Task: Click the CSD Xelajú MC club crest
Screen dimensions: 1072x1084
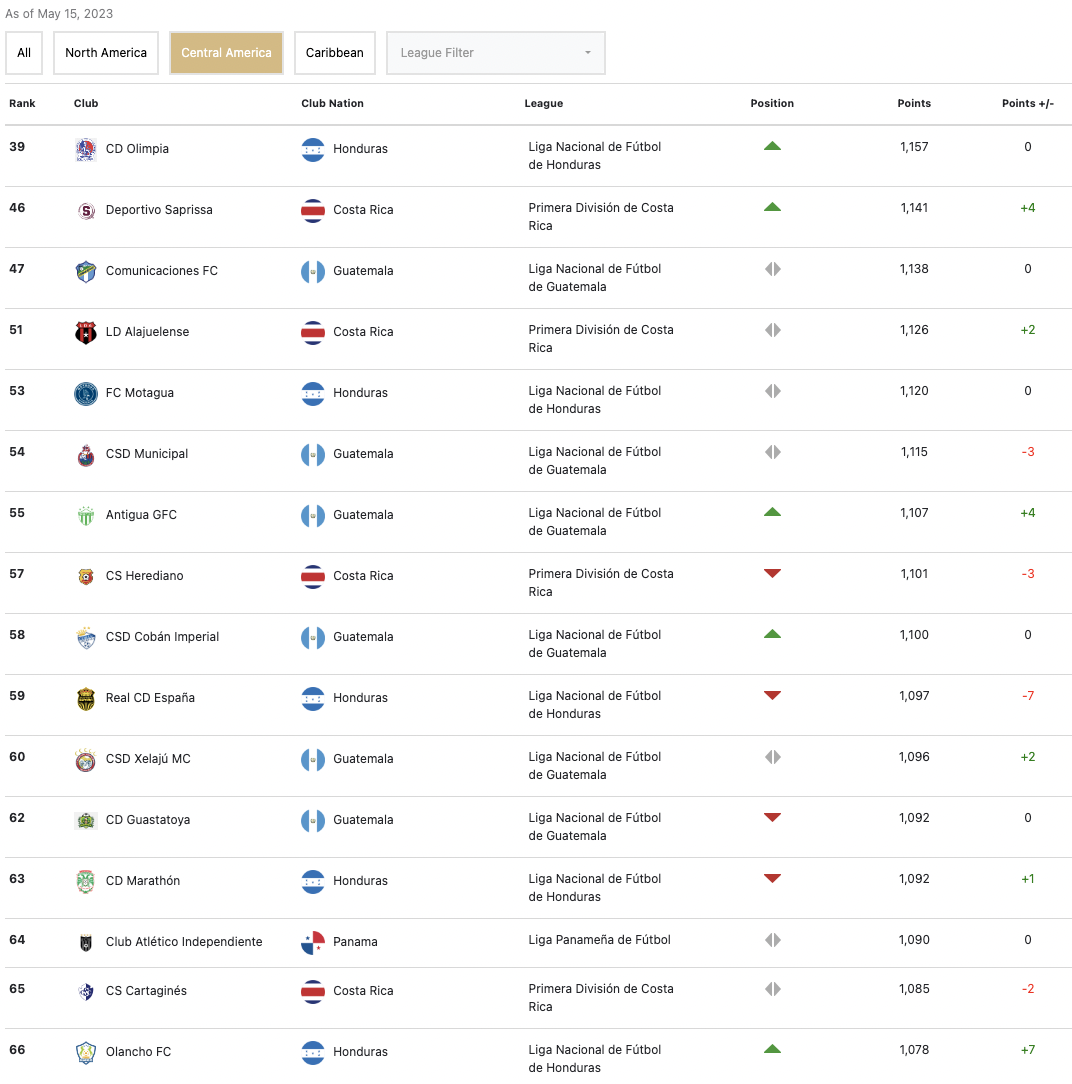Action: 86,759
